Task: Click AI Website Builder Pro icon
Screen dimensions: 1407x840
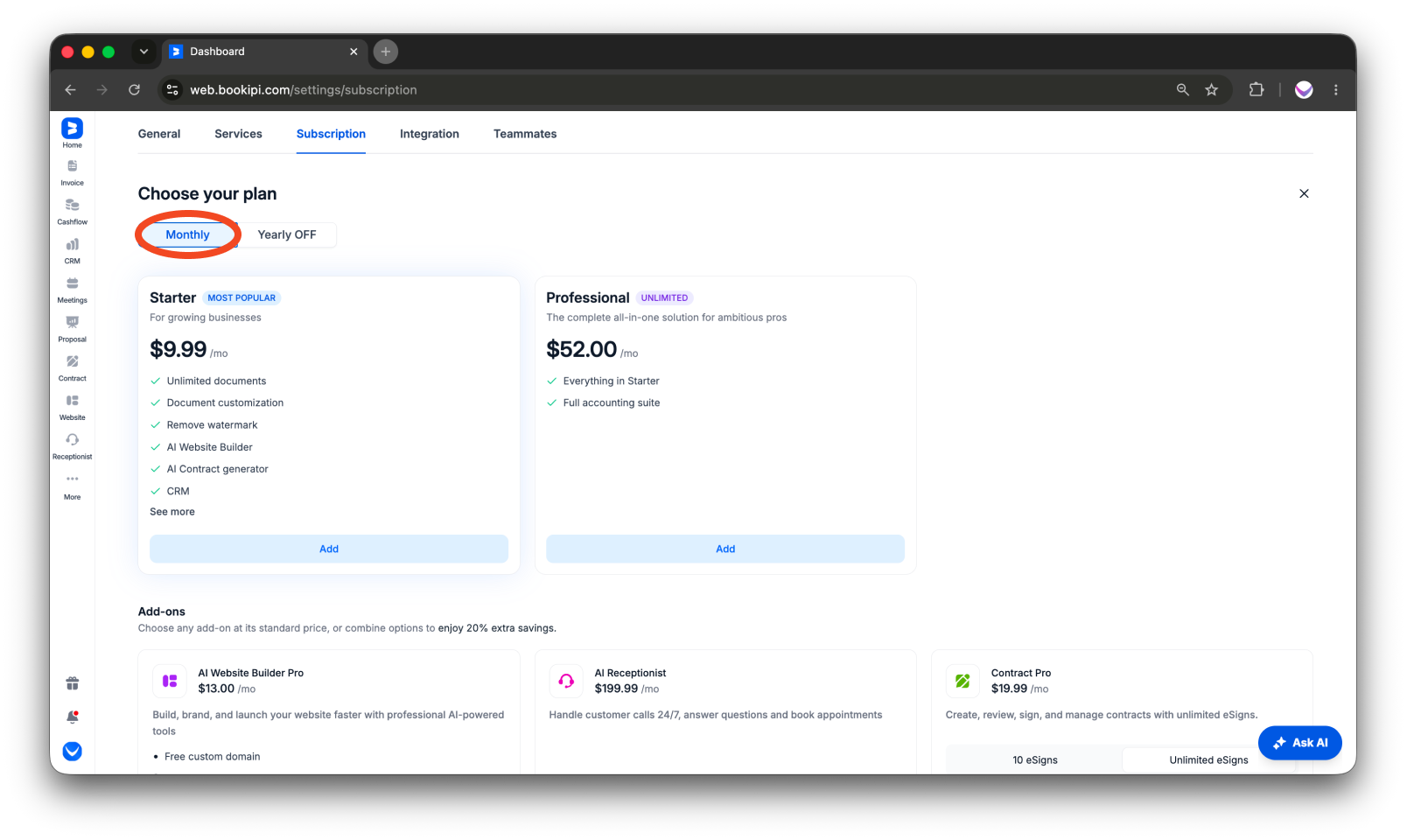Action: click(x=170, y=681)
